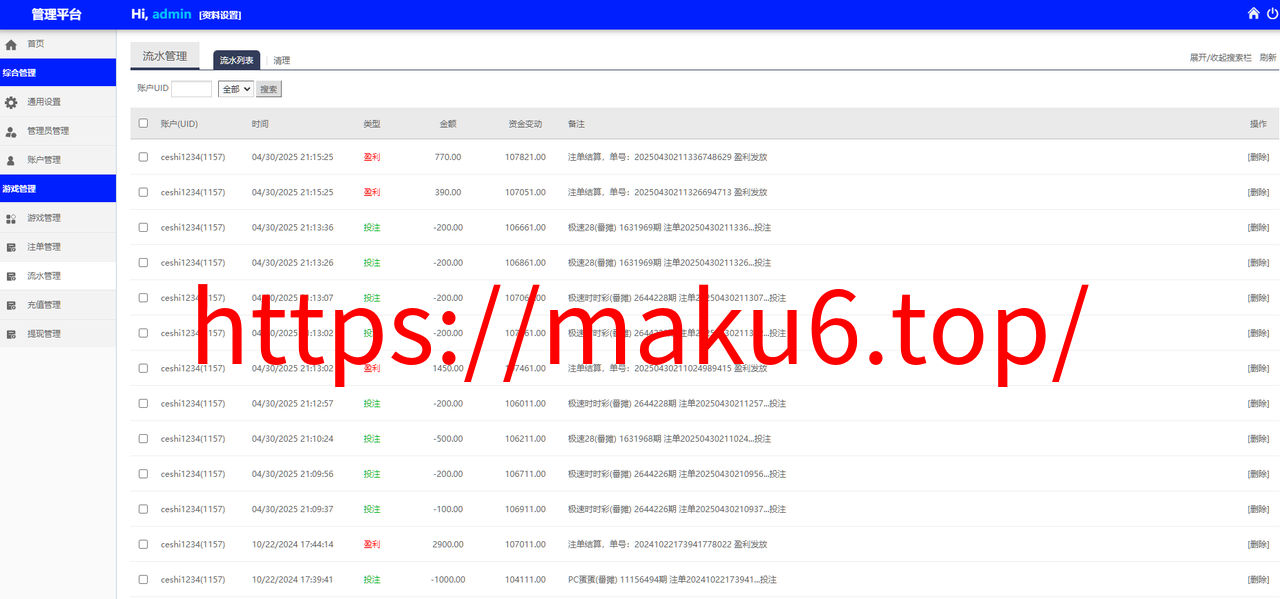Check the row timed 21:10:24

pos(143,438)
